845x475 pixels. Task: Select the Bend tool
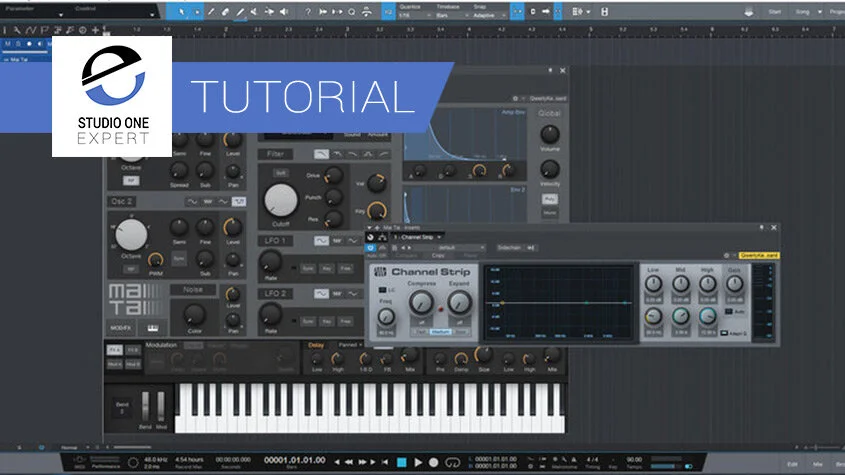tap(269, 12)
